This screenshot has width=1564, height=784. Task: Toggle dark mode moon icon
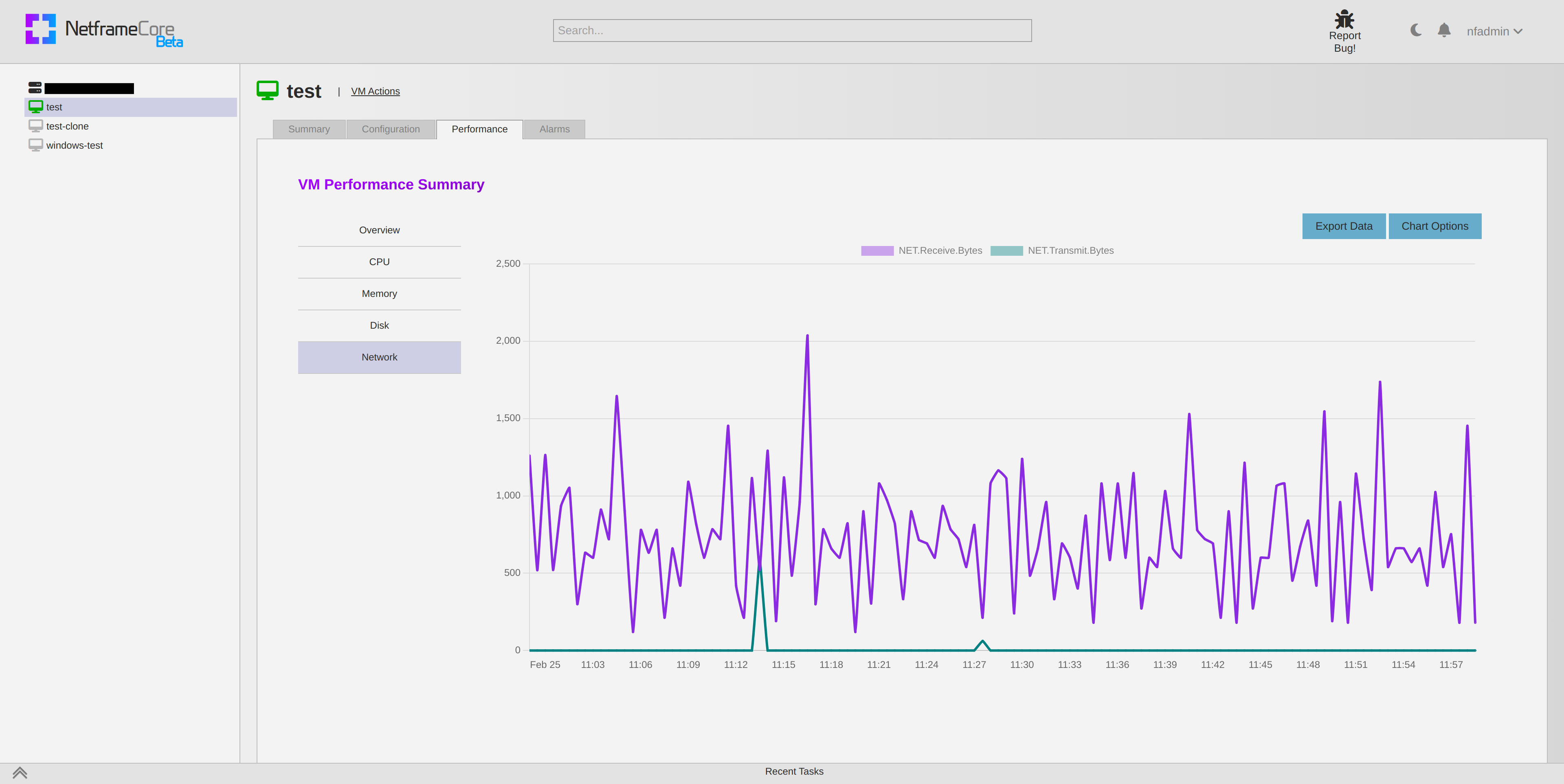pos(1416,31)
